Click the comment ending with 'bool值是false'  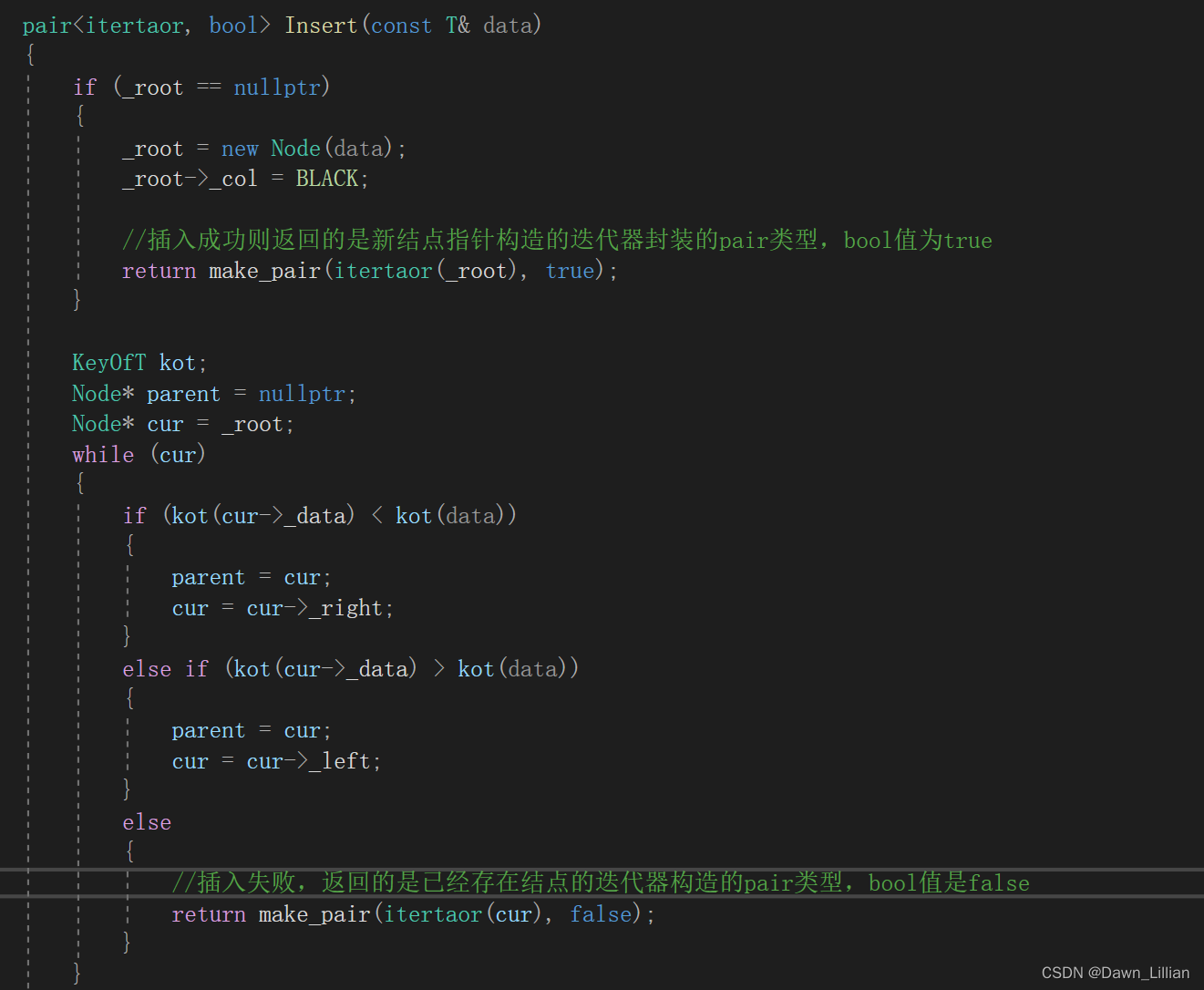[601, 882]
